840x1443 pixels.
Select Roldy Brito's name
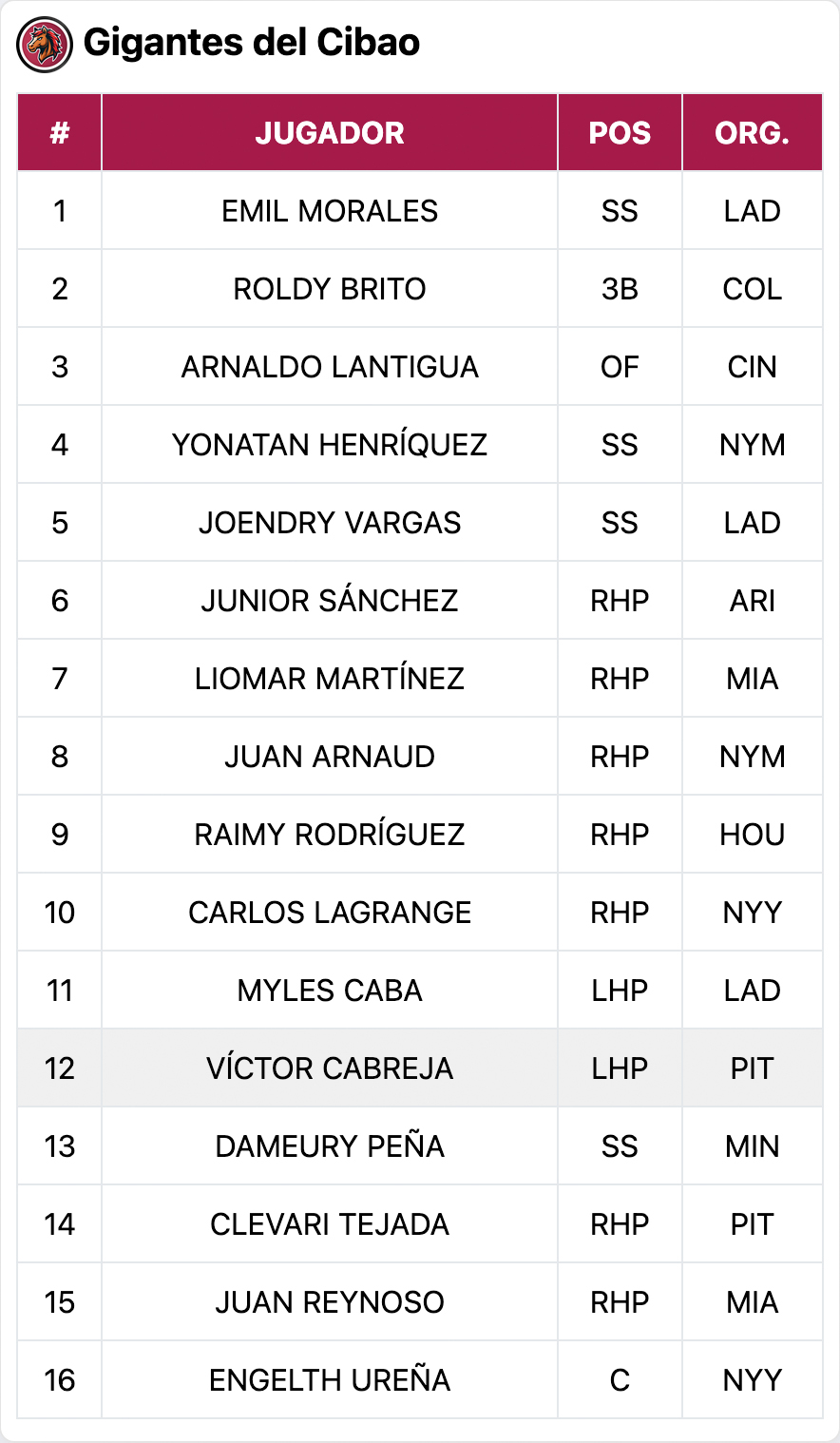pyautogui.click(x=329, y=289)
